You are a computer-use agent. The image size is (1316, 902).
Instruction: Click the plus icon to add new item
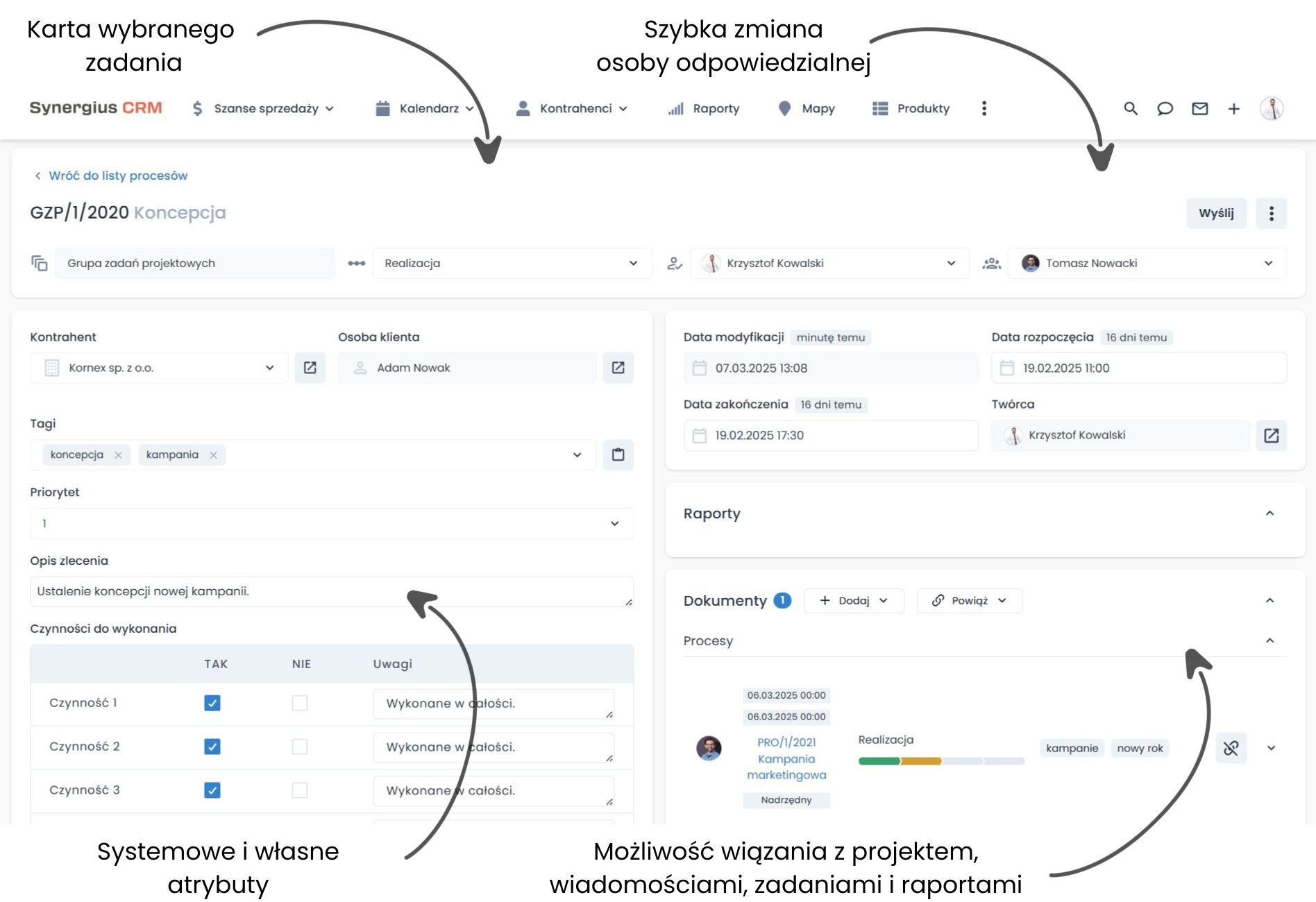pyautogui.click(x=1234, y=108)
